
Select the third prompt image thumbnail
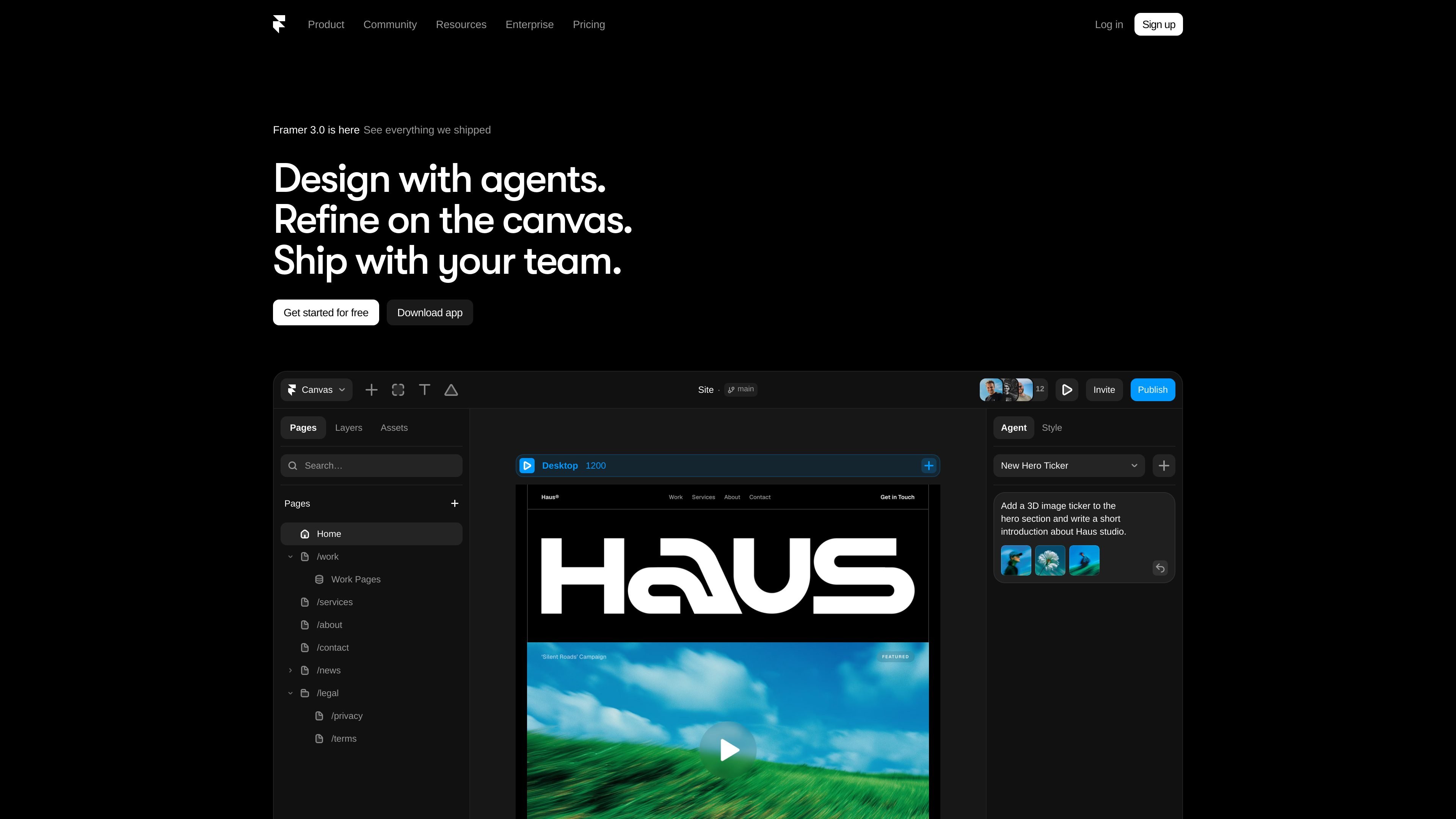[x=1084, y=561]
